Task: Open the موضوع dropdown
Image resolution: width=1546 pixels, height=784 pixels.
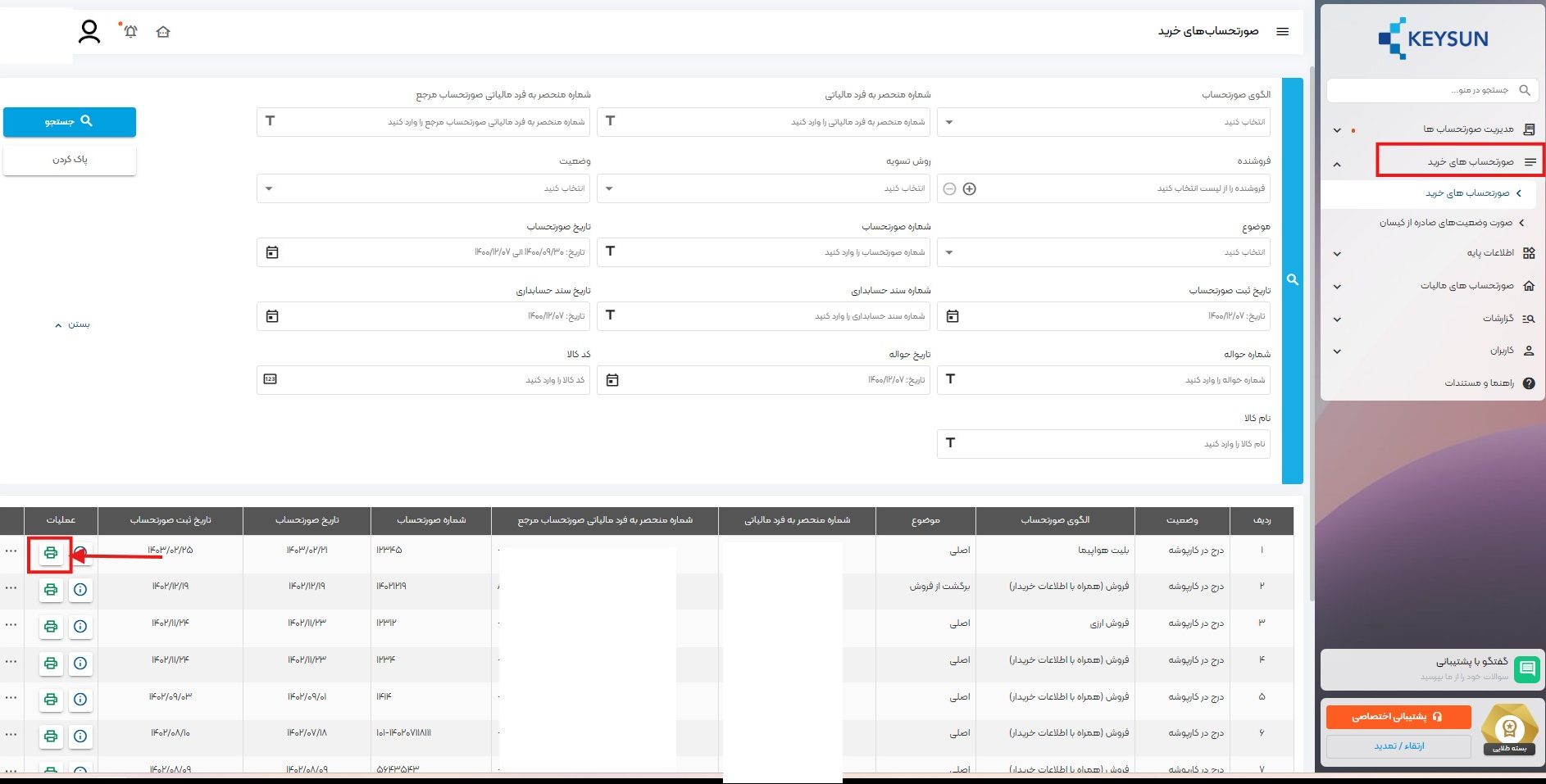Action: tap(1103, 252)
